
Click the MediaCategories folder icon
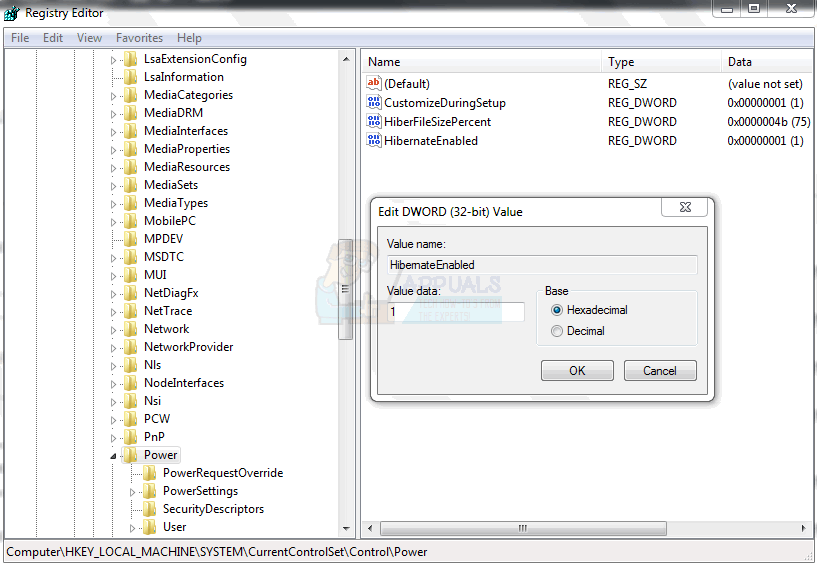[130, 95]
